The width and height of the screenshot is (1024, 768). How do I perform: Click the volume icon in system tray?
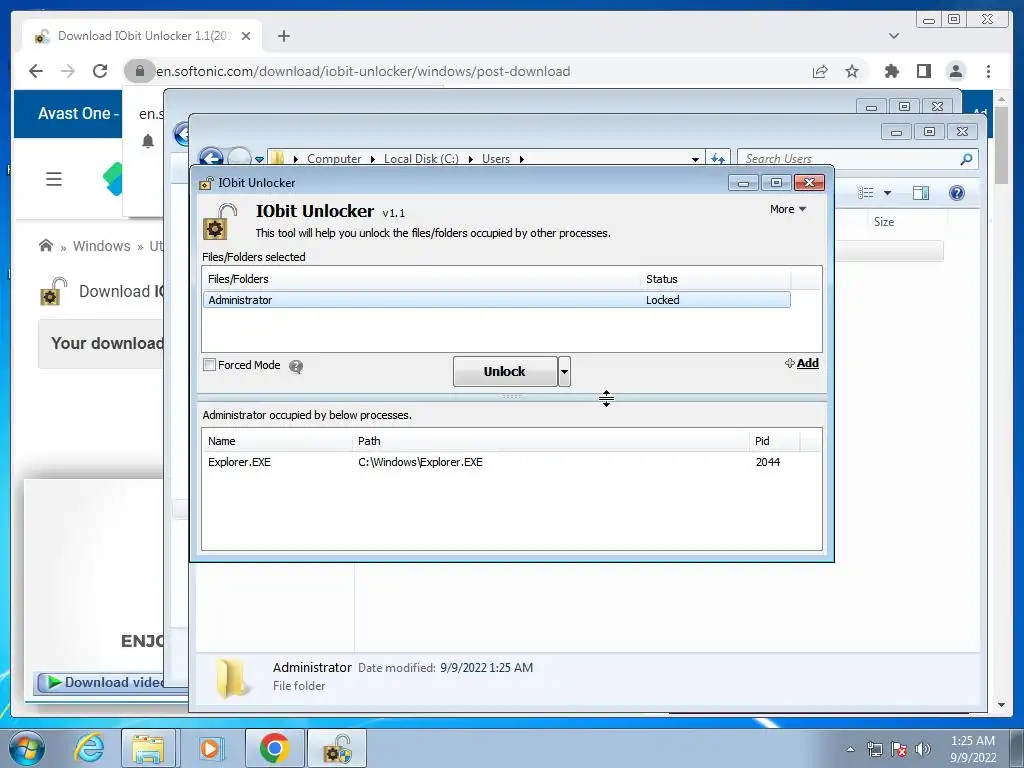tap(923, 749)
